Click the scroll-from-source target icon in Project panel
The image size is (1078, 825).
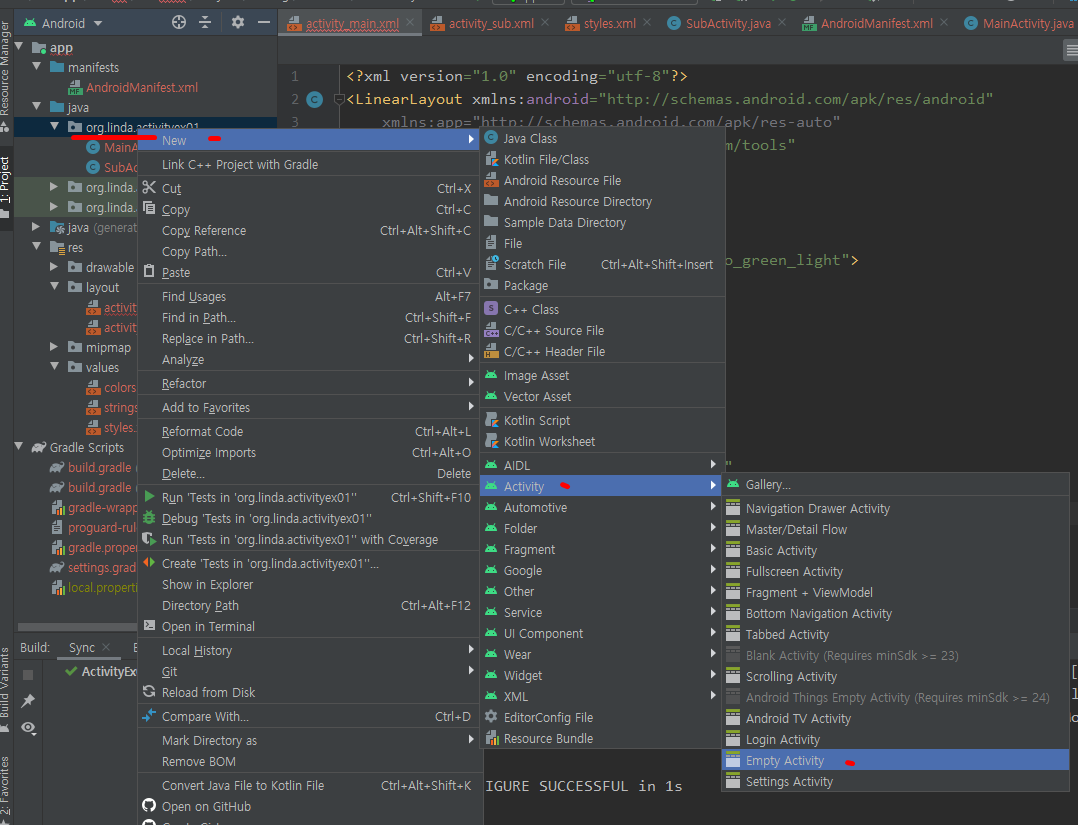click(x=179, y=23)
